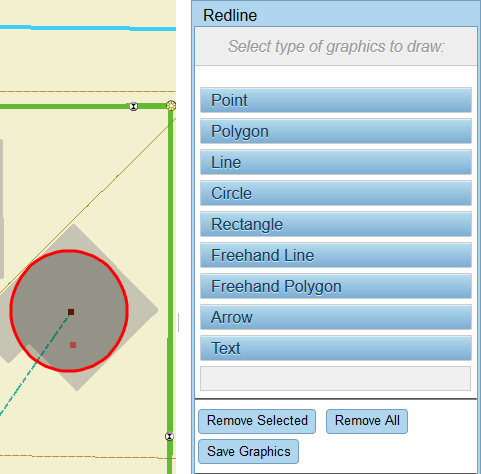Choose the Polygon drawing option
Screen dimensions: 481x474
click(336, 131)
